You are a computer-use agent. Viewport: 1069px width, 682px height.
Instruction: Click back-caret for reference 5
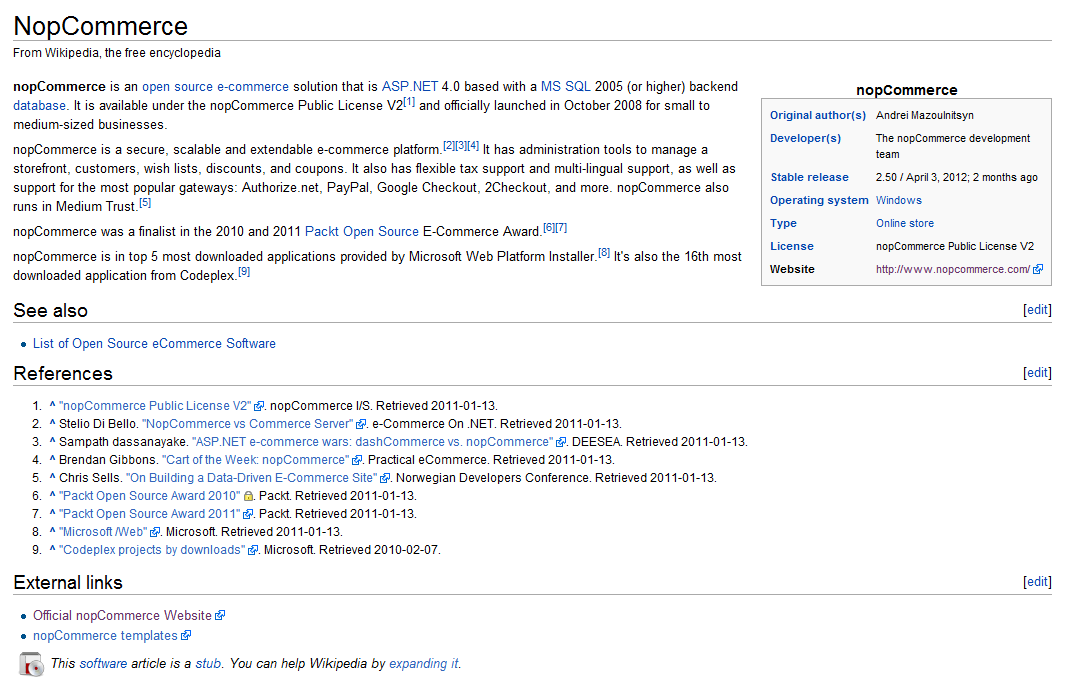[52, 477]
